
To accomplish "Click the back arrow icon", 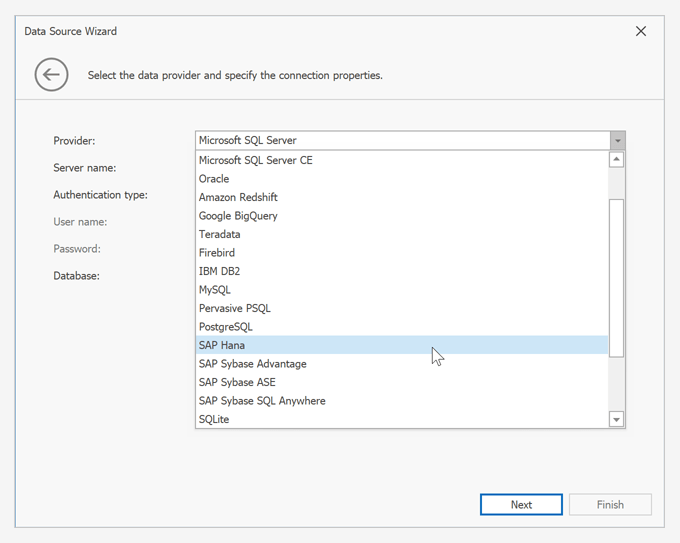I will click(x=51, y=74).
